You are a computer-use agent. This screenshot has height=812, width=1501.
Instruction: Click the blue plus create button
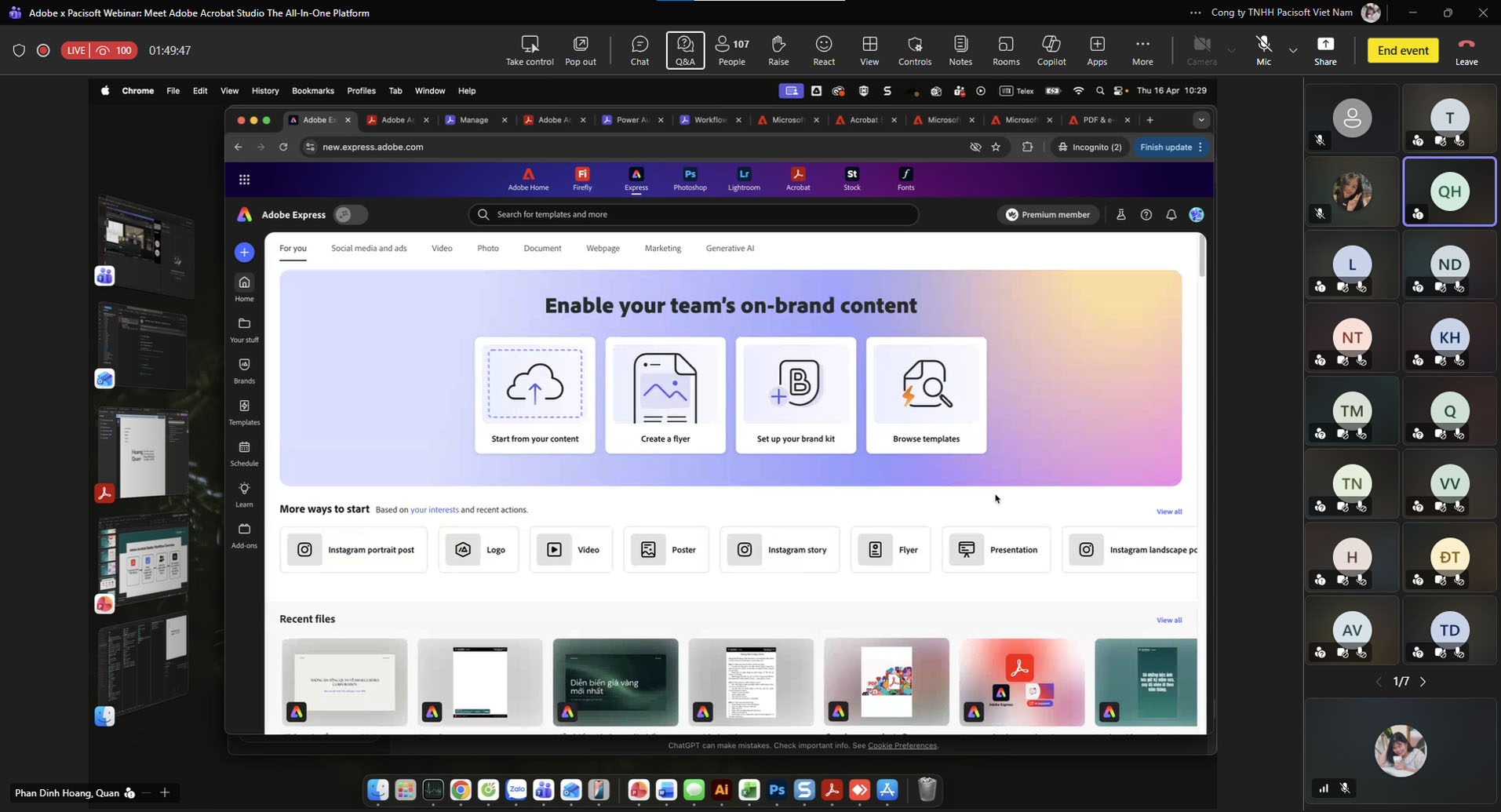pyautogui.click(x=244, y=252)
